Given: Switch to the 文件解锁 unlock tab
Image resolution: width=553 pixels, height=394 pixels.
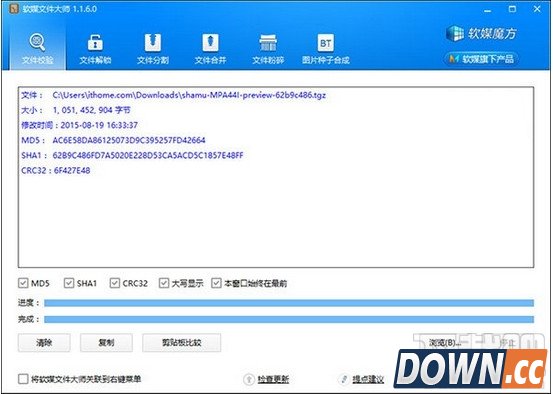Looking at the screenshot, I should [95, 49].
